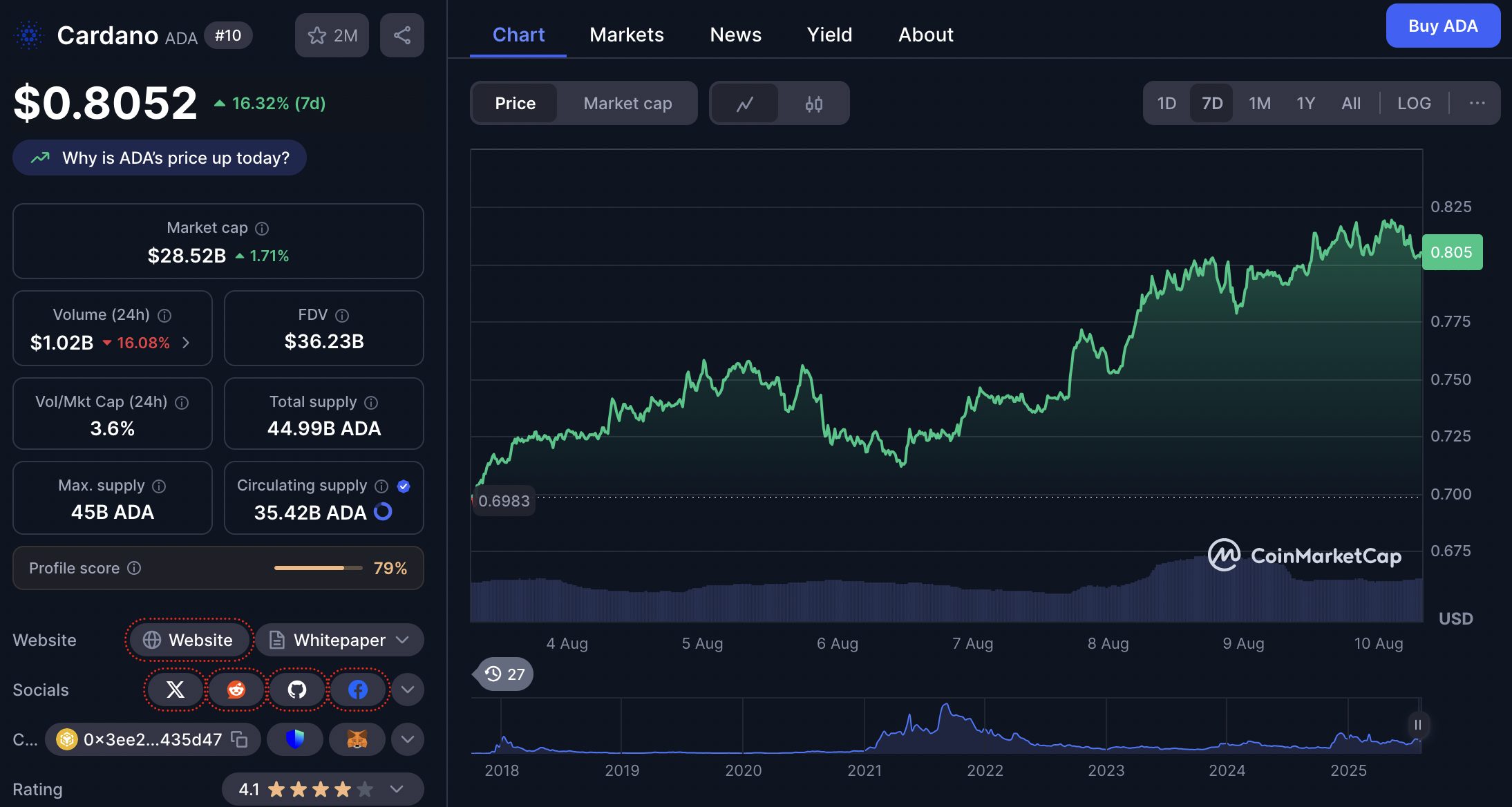1512x807 pixels.
Task: Open the News tab
Action: 735,35
